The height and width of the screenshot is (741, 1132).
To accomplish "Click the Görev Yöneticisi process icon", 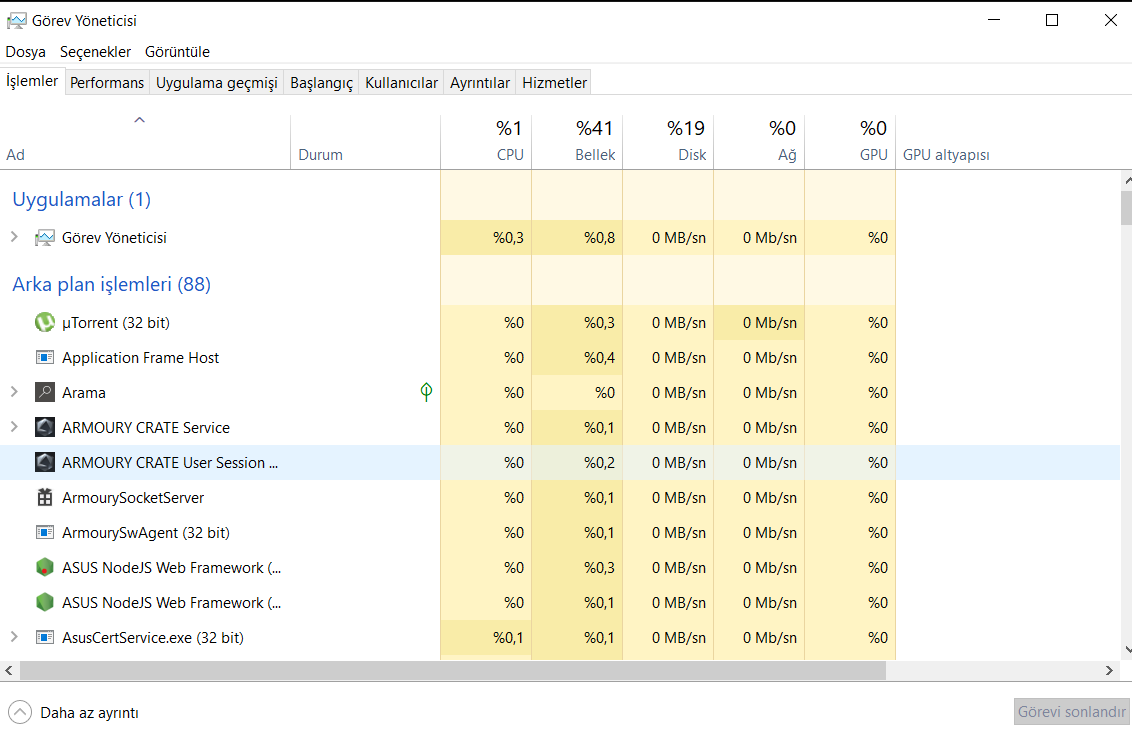I will click(x=44, y=238).
